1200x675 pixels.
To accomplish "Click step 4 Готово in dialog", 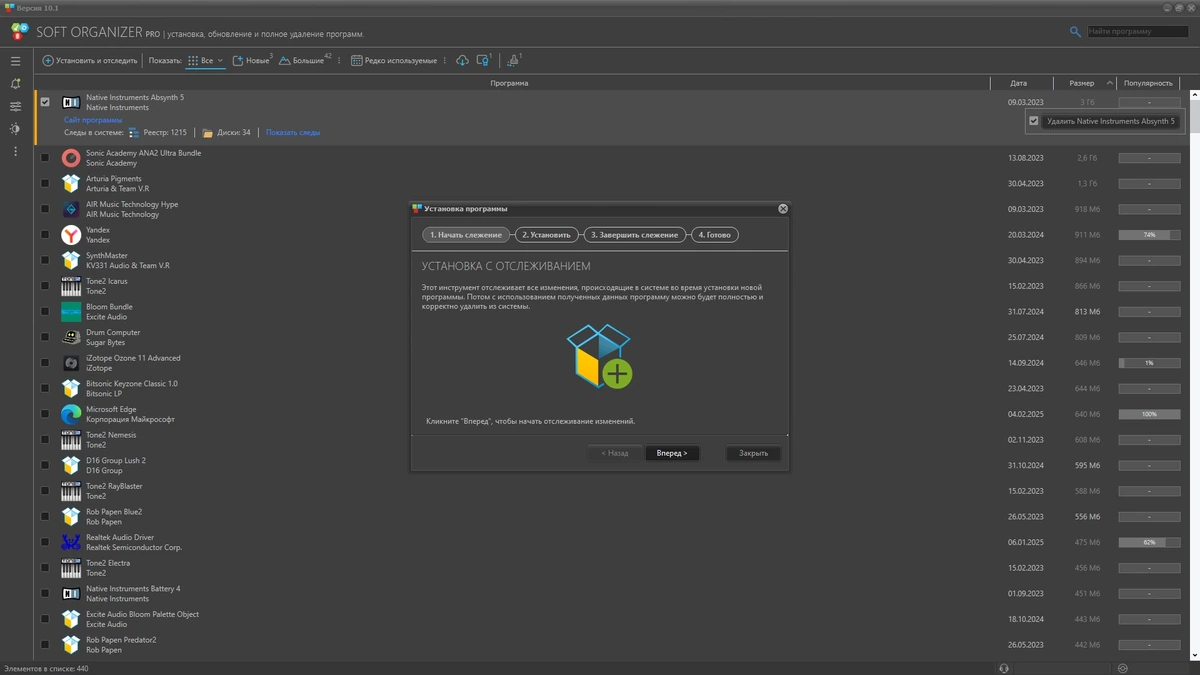I will (x=715, y=235).
